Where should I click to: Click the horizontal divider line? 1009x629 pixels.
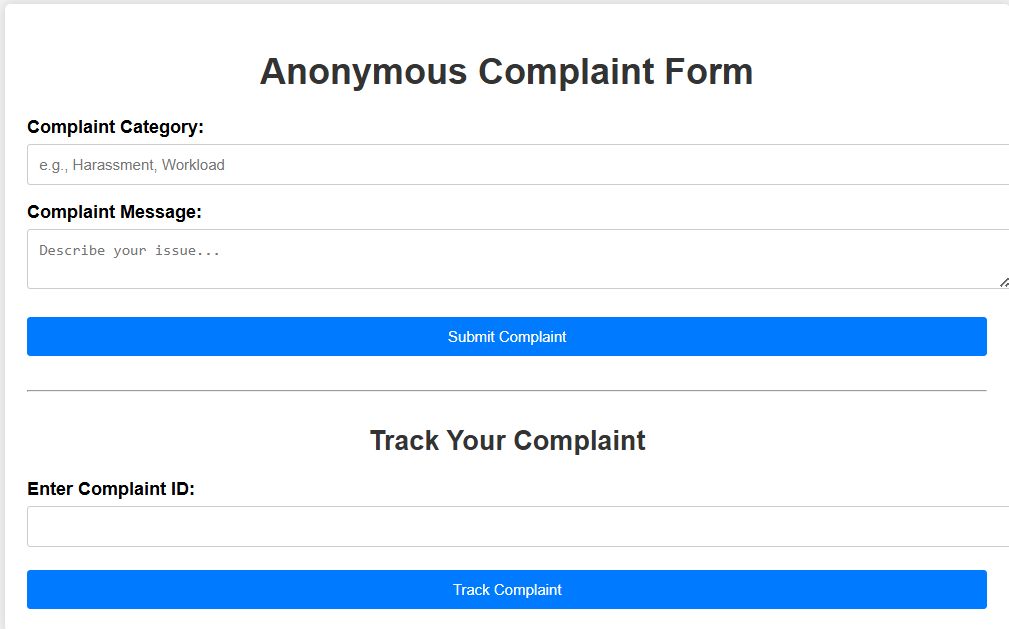click(x=506, y=390)
